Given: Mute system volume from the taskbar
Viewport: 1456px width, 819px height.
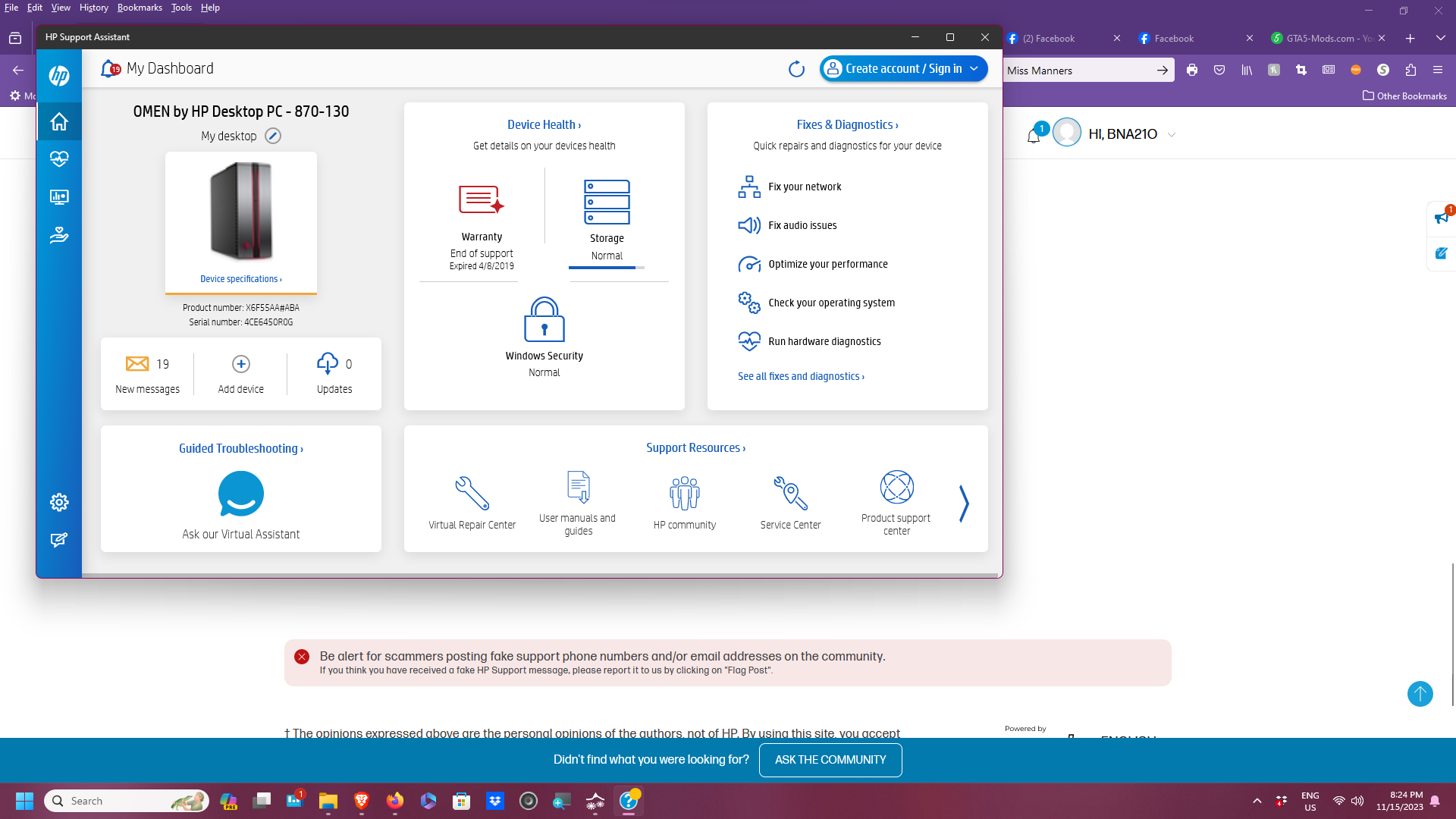Looking at the screenshot, I should (1357, 801).
